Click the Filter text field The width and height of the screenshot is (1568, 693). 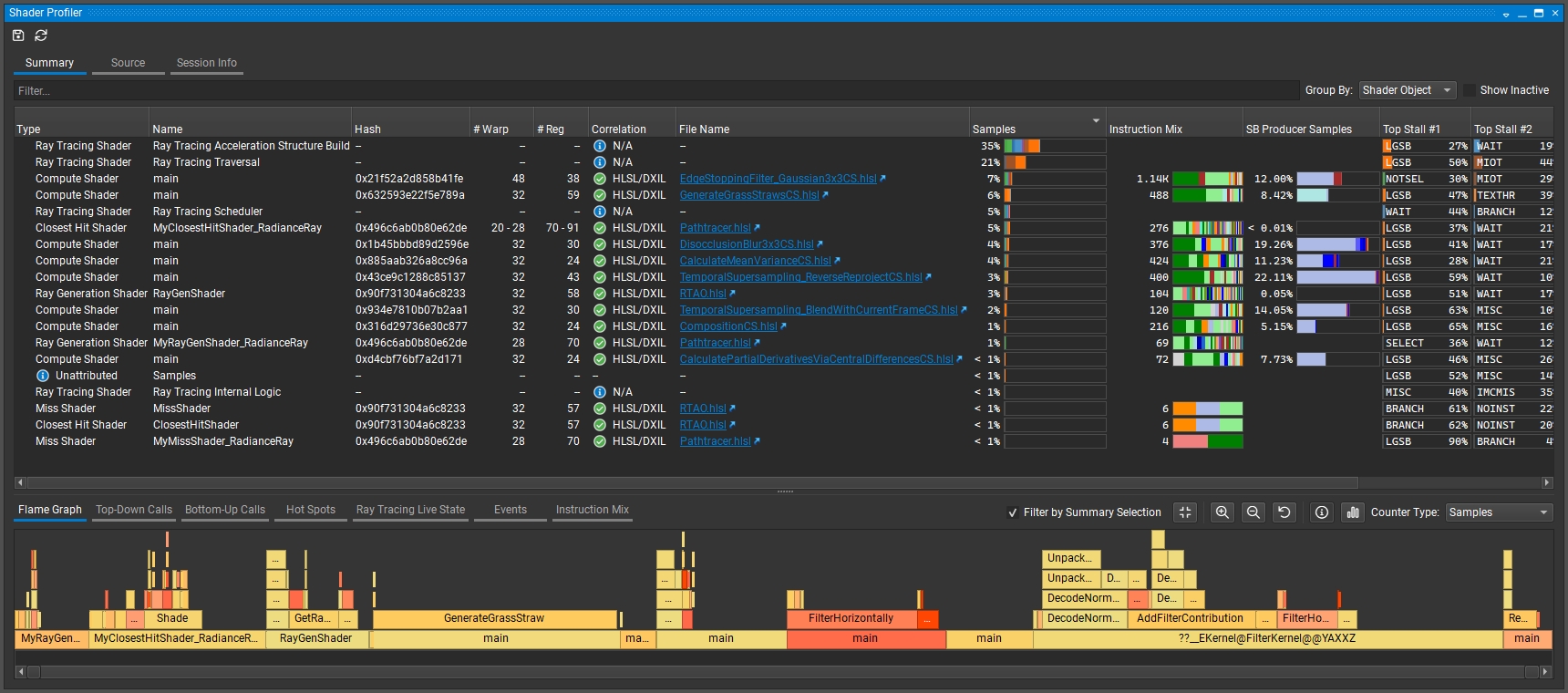tap(655, 91)
